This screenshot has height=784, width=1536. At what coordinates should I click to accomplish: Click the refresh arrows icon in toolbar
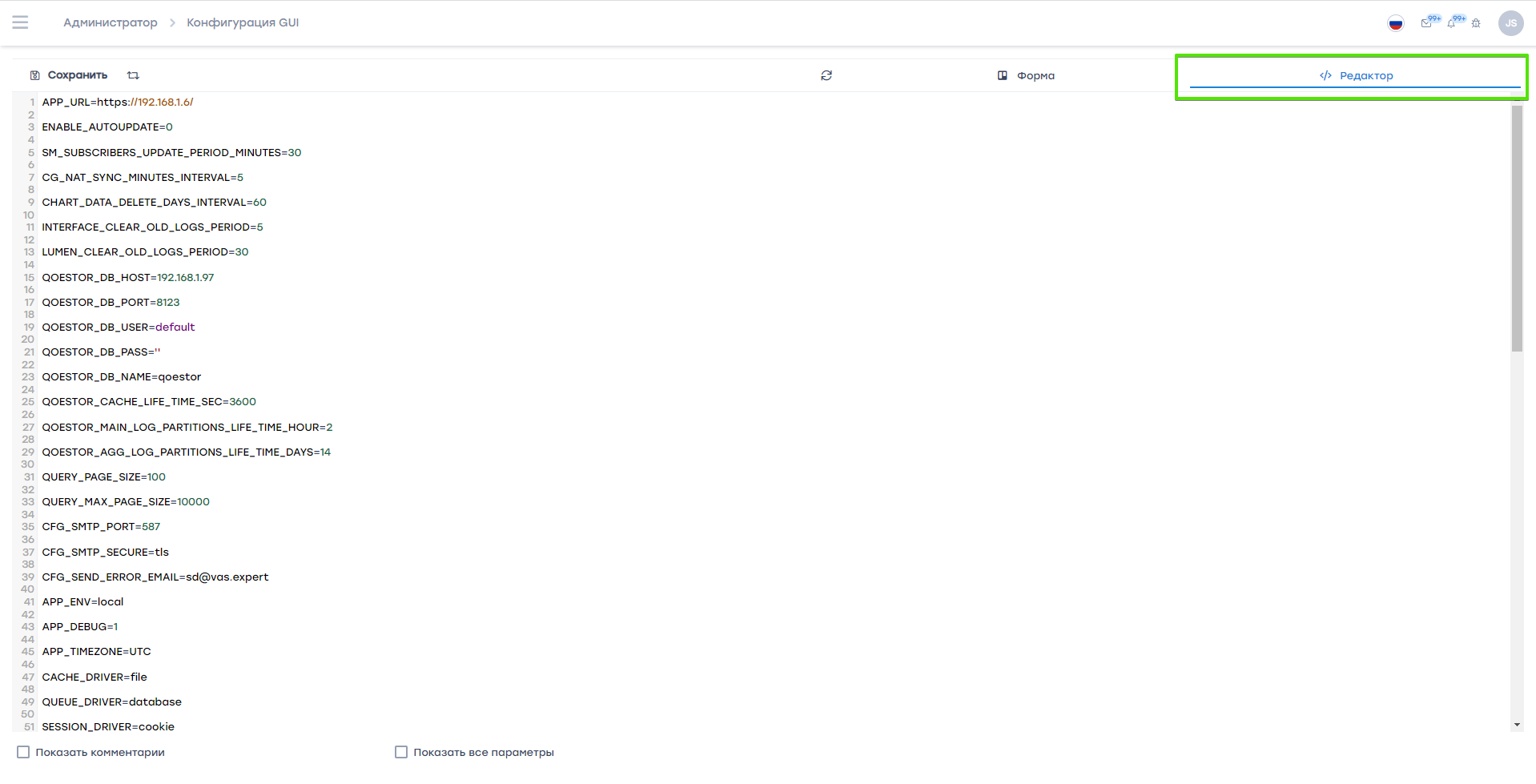pyautogui.click(x=826, y=75)
